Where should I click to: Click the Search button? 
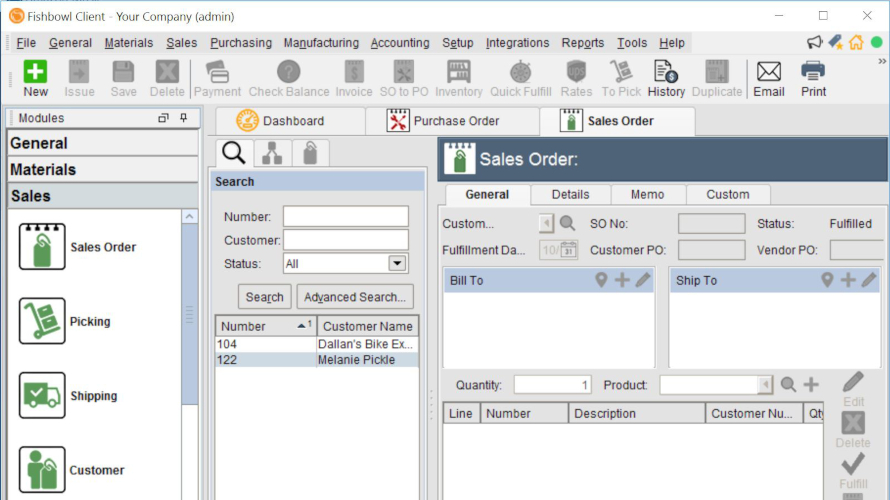tap(265, 297)
